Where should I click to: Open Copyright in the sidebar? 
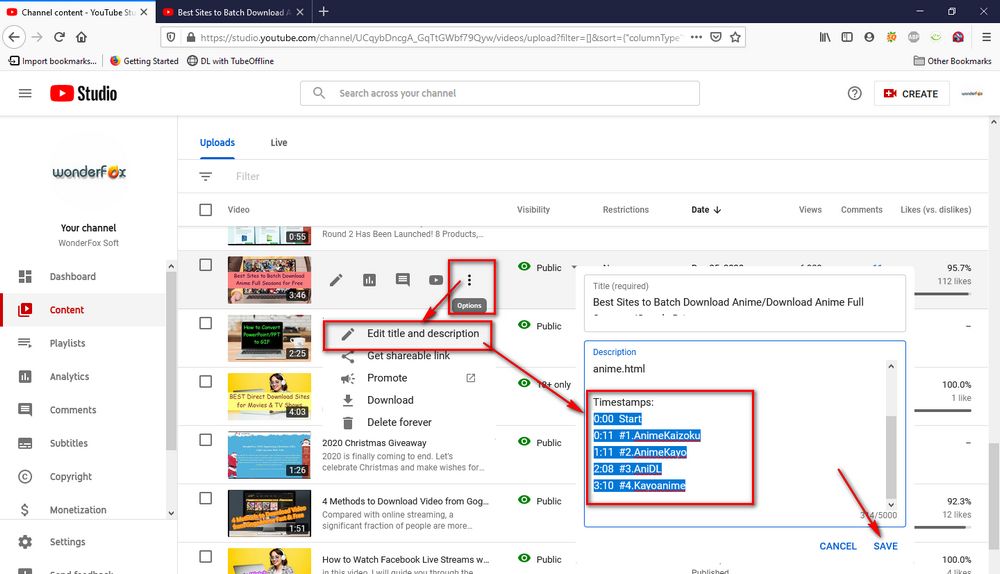[70, 476]
